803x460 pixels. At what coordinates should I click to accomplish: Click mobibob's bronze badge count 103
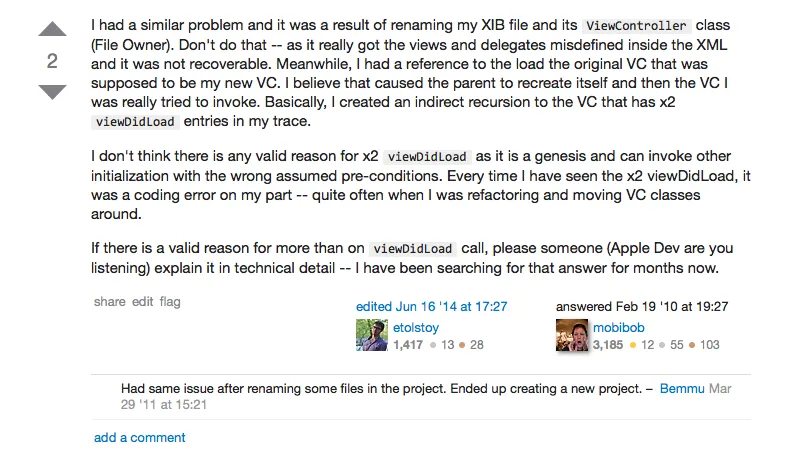tap(708, 345)
